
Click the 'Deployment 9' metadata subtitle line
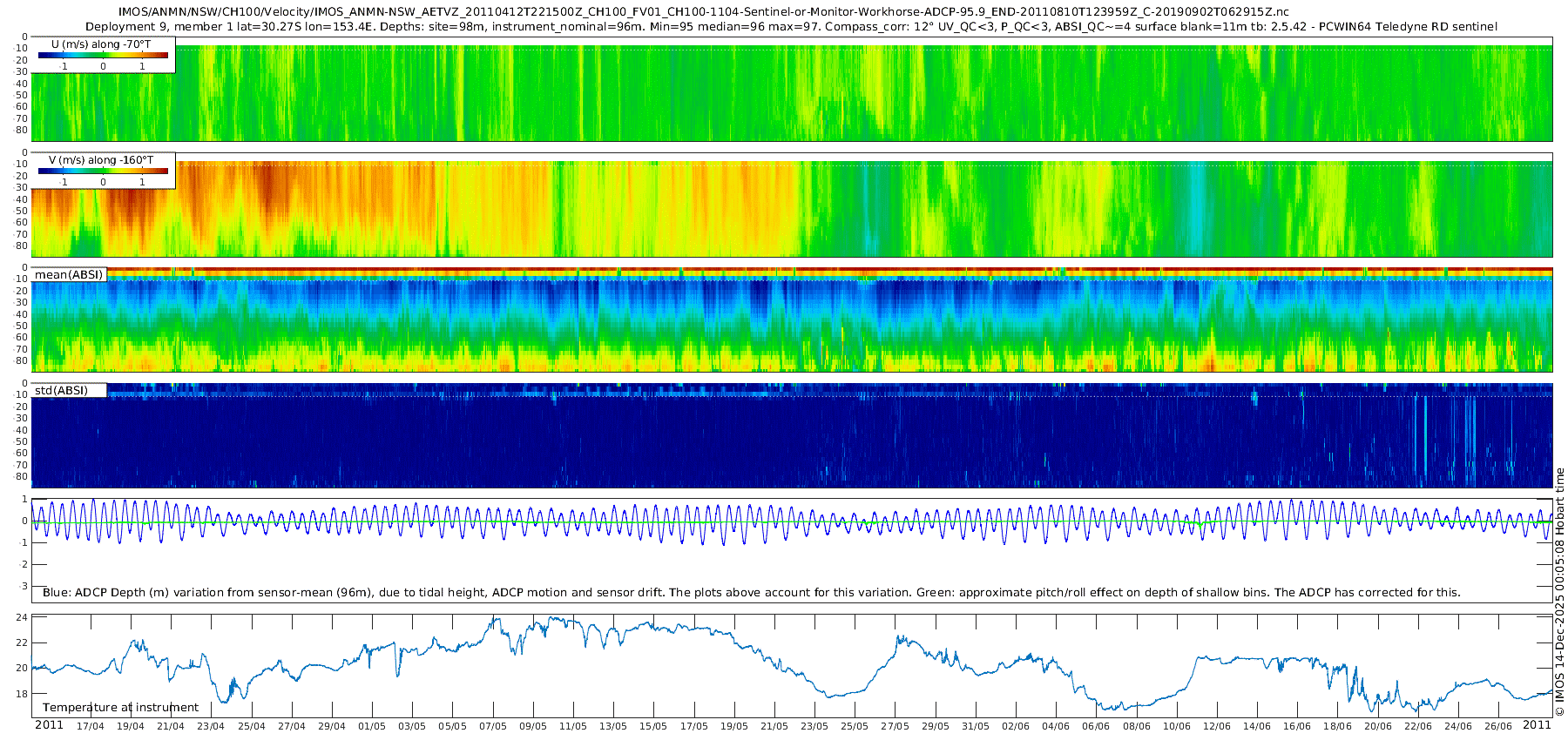(791, 27)
